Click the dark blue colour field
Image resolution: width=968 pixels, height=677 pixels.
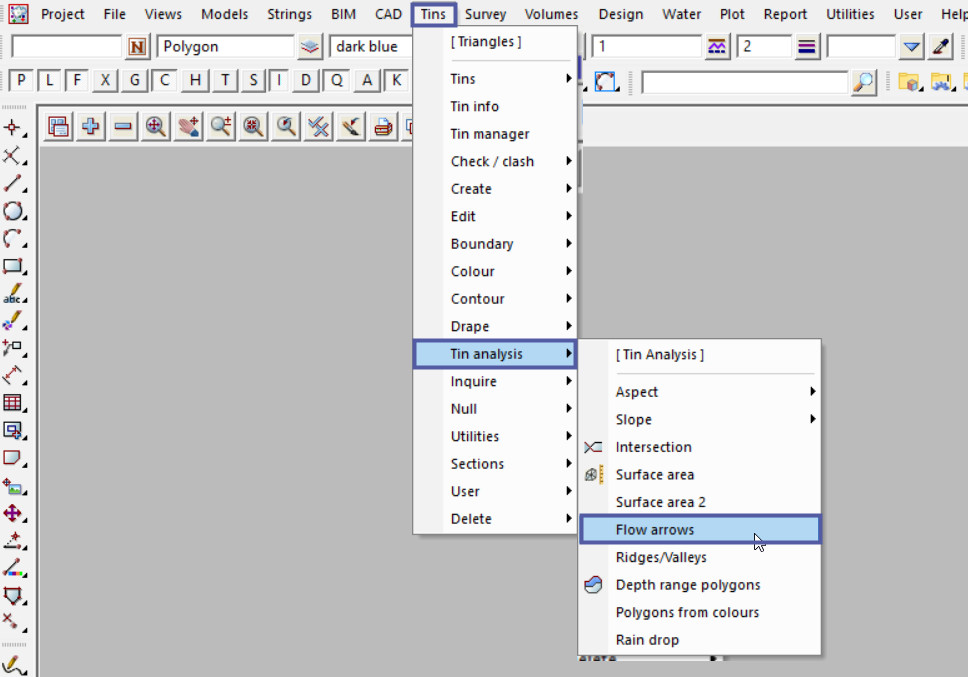tap(370, 47)
